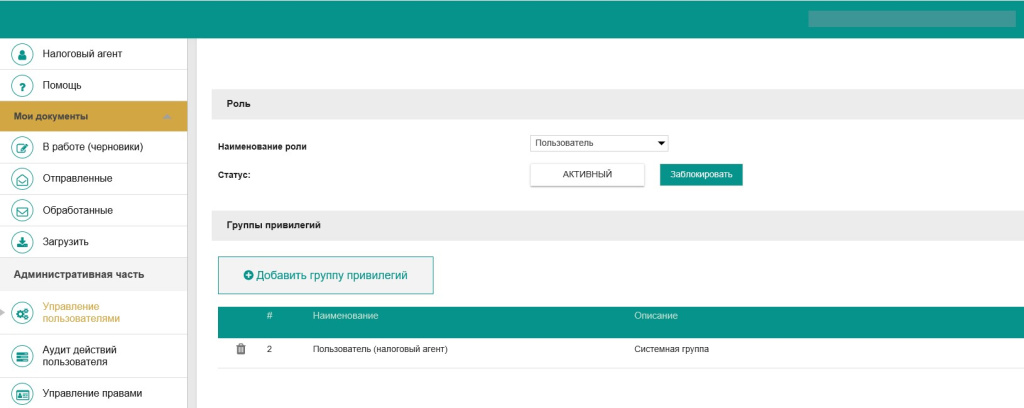Image resolution: width=1024 pixels, height=408 pixels.
Task: Click the Административная часть section header
Action: tap(79, 274)
